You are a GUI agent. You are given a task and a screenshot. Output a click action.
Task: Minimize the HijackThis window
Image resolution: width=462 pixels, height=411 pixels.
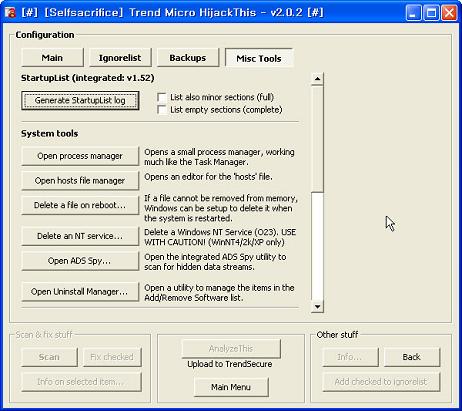(x=413, y=13)
